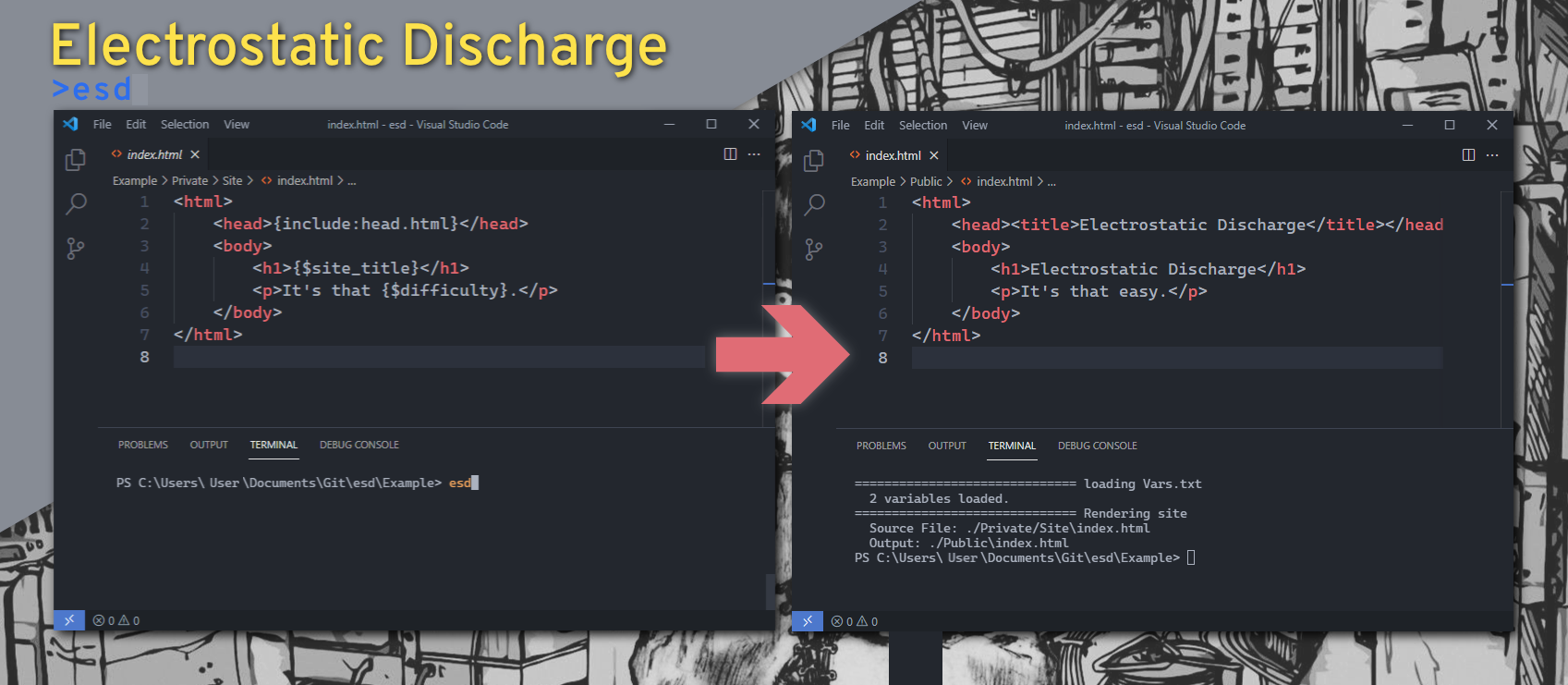Click Public breadcrumb in right window
The image size is (1568, 685).
926,181
